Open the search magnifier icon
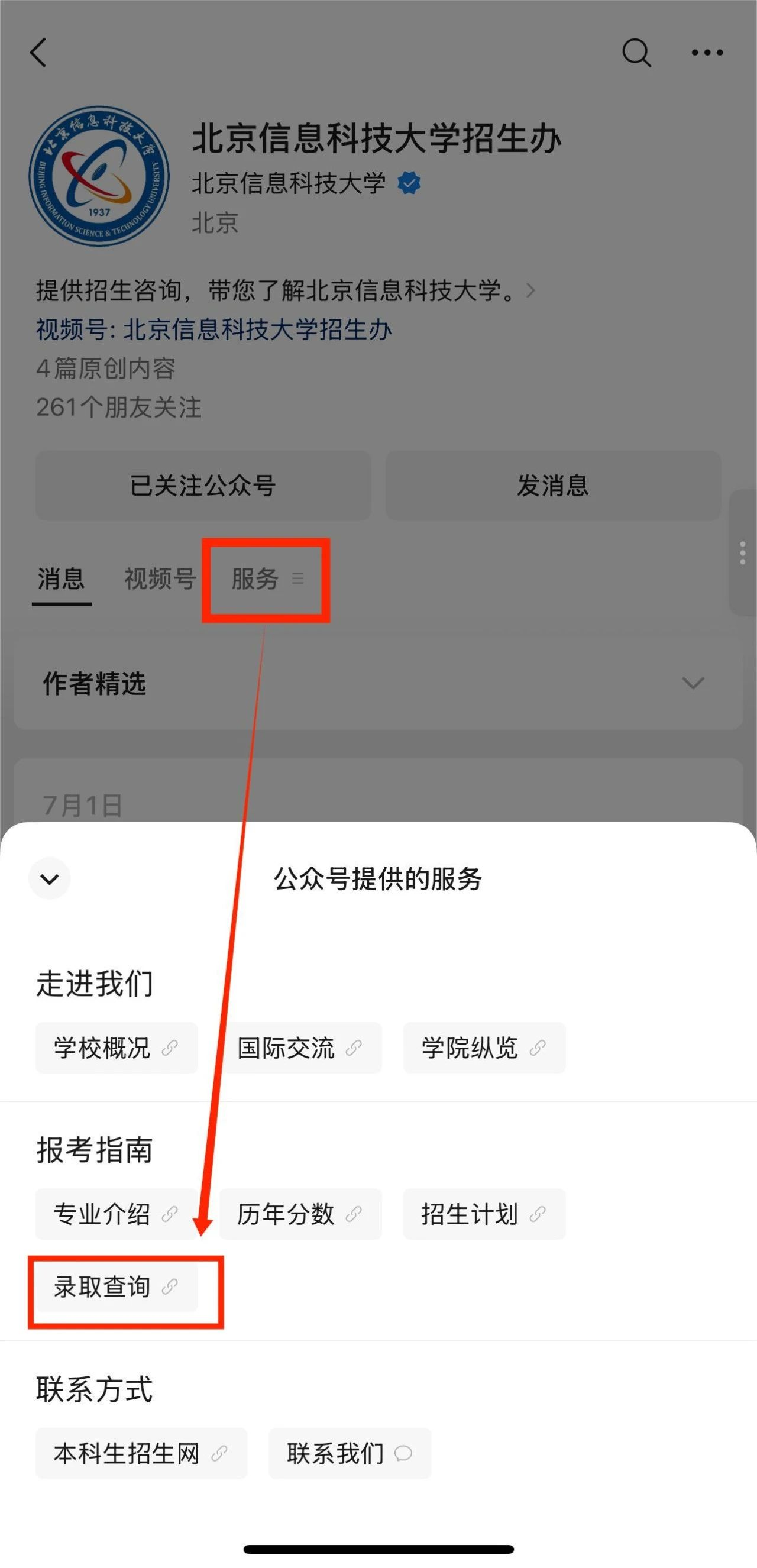 click(x=636, y=53)
